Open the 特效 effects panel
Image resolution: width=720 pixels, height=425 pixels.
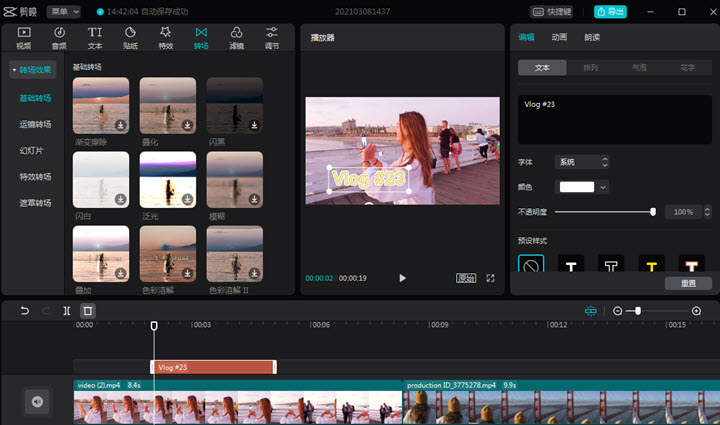point(165,38)
